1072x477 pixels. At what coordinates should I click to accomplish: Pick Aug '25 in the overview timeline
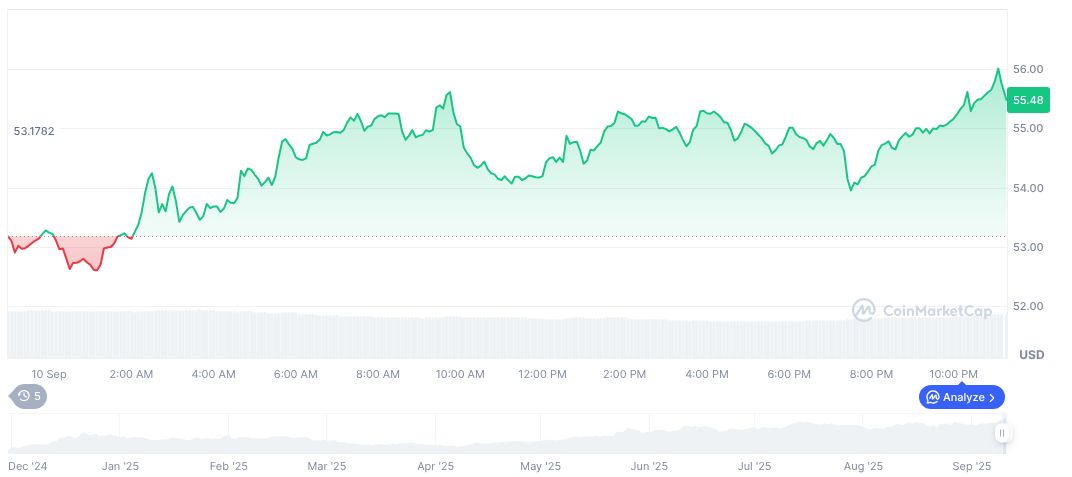pos(863,466)
